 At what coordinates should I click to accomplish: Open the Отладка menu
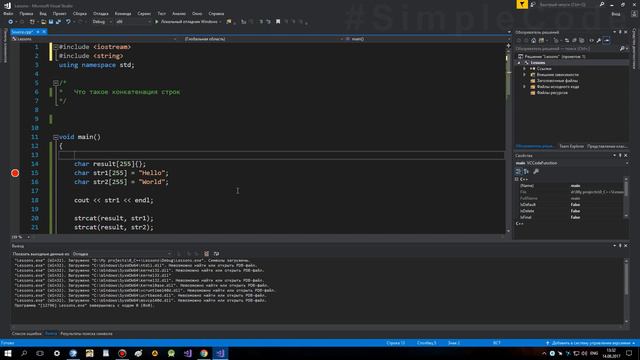[x=101, y=13]
